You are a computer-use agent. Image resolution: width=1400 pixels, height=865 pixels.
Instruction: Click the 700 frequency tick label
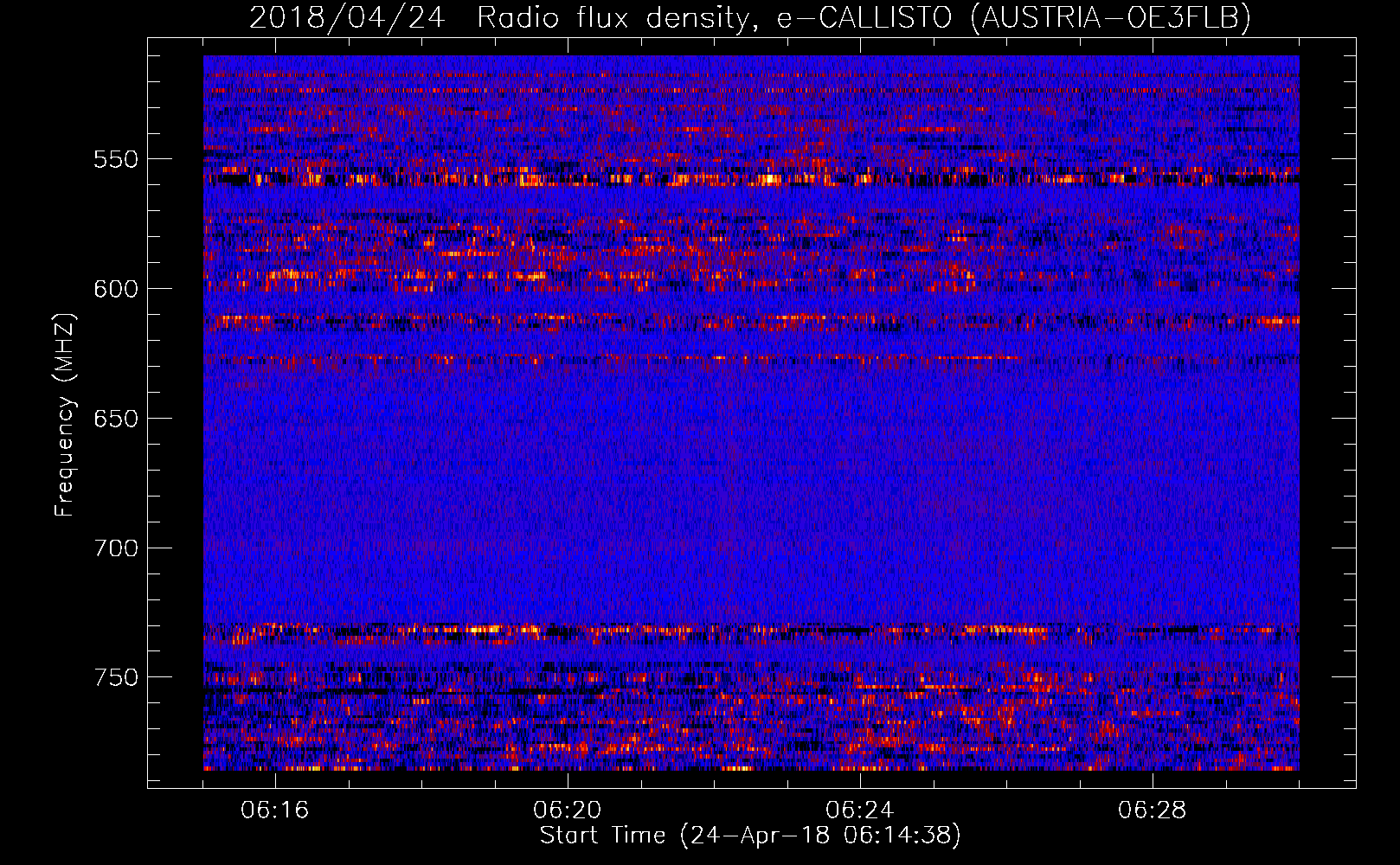click(116, 548)
